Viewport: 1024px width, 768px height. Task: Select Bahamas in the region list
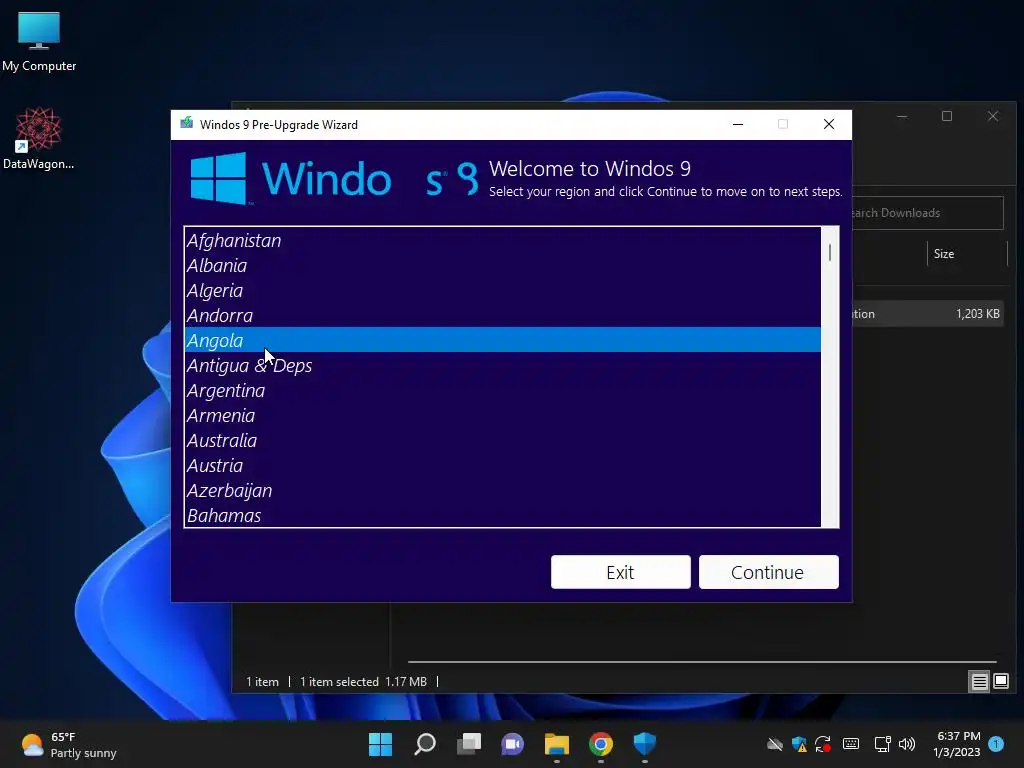(x=502, y=515)
